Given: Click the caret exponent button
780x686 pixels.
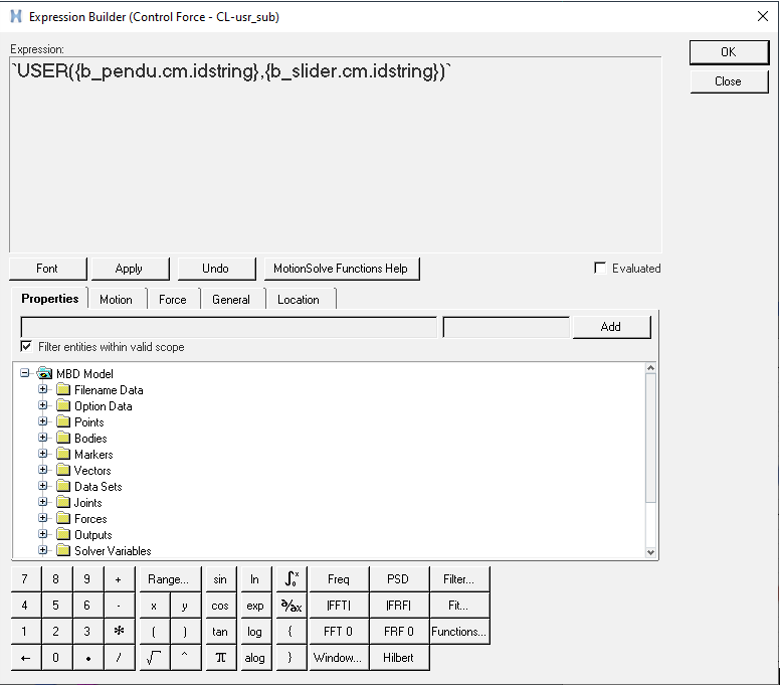Looking at the screenshot, I should pyautogui.click(x=184, y=658).
